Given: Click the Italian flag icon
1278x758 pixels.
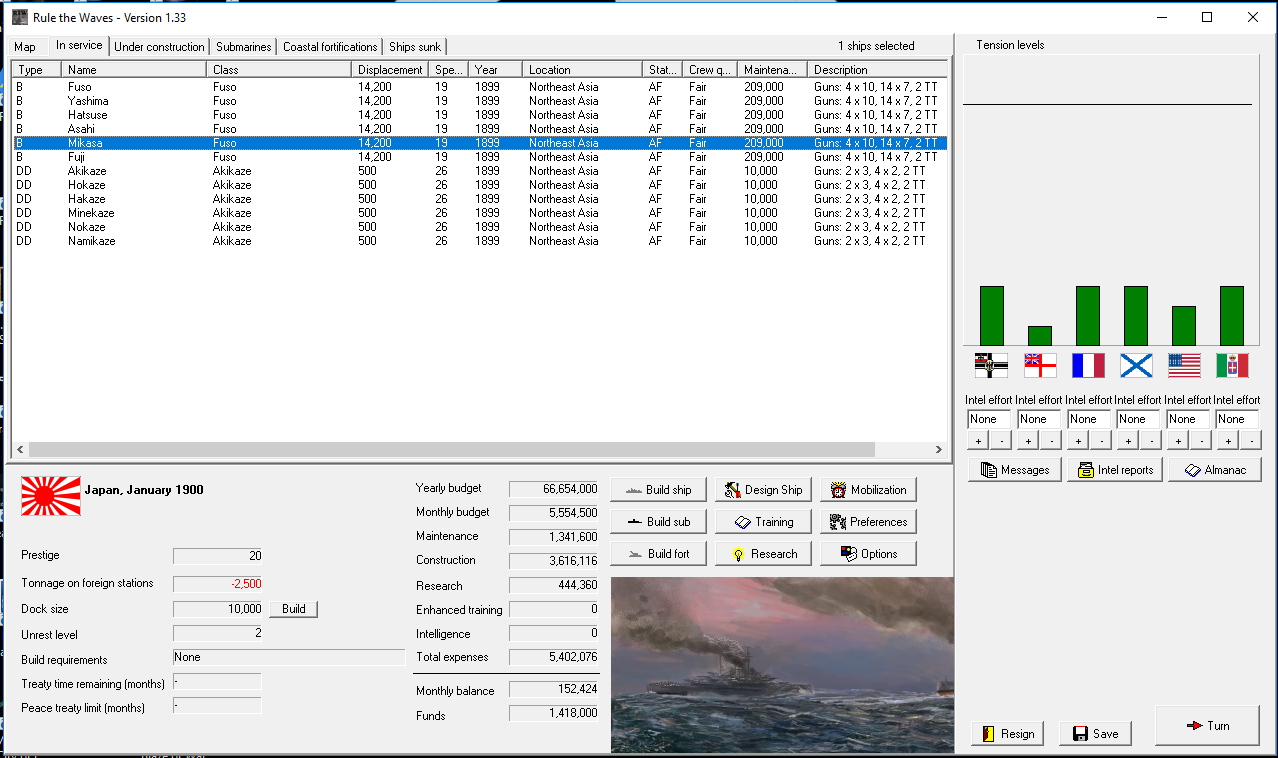Looking at the screenshot, I should point(1232,366).
